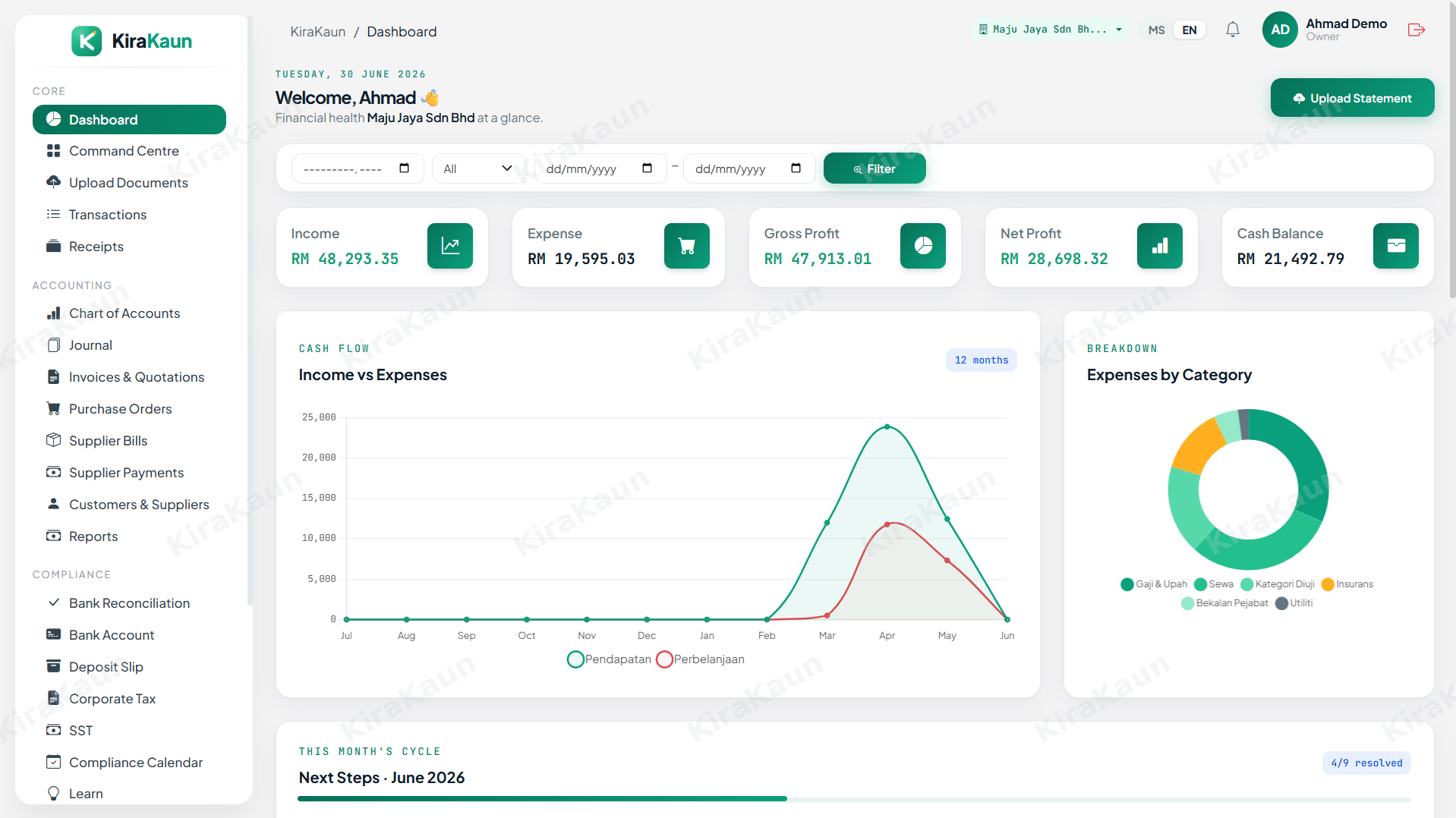
Task: Switch the language to MS
Action: pyautogui.click(x=1156, y=30)
